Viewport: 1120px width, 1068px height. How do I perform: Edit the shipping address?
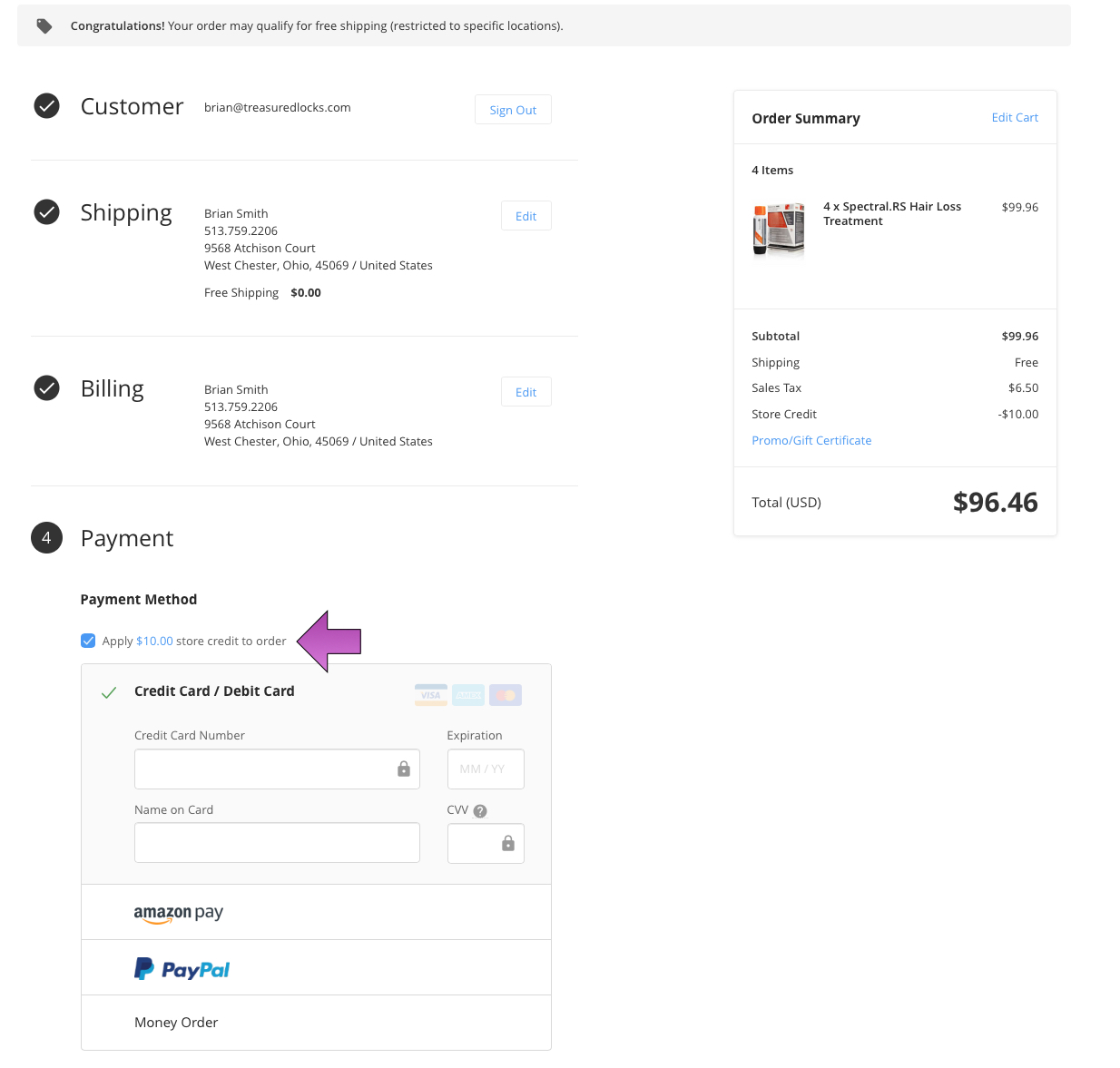pyautogui.click(x=526, y=216)
